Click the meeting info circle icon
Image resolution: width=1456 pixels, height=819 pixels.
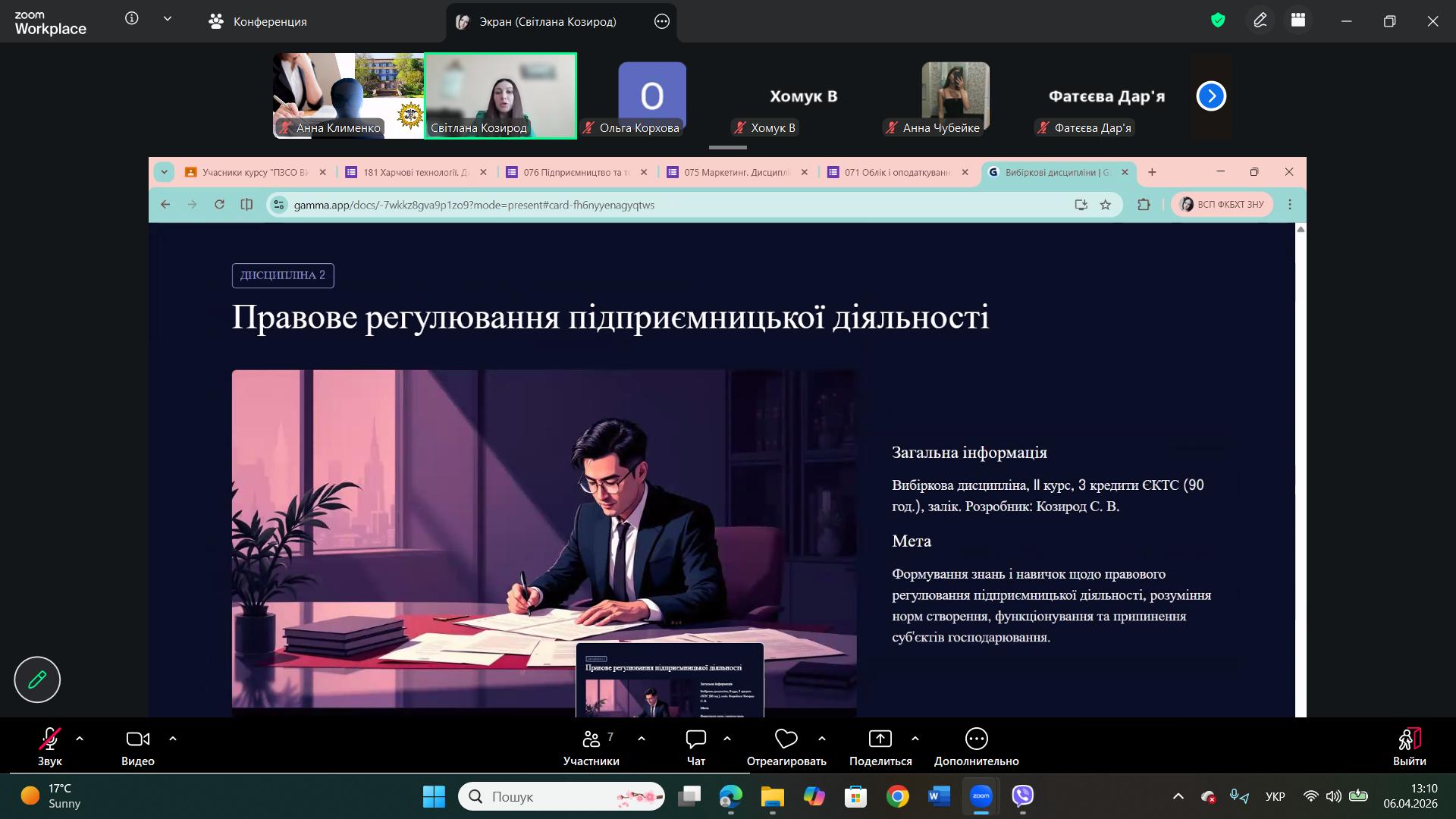(132, 19)
